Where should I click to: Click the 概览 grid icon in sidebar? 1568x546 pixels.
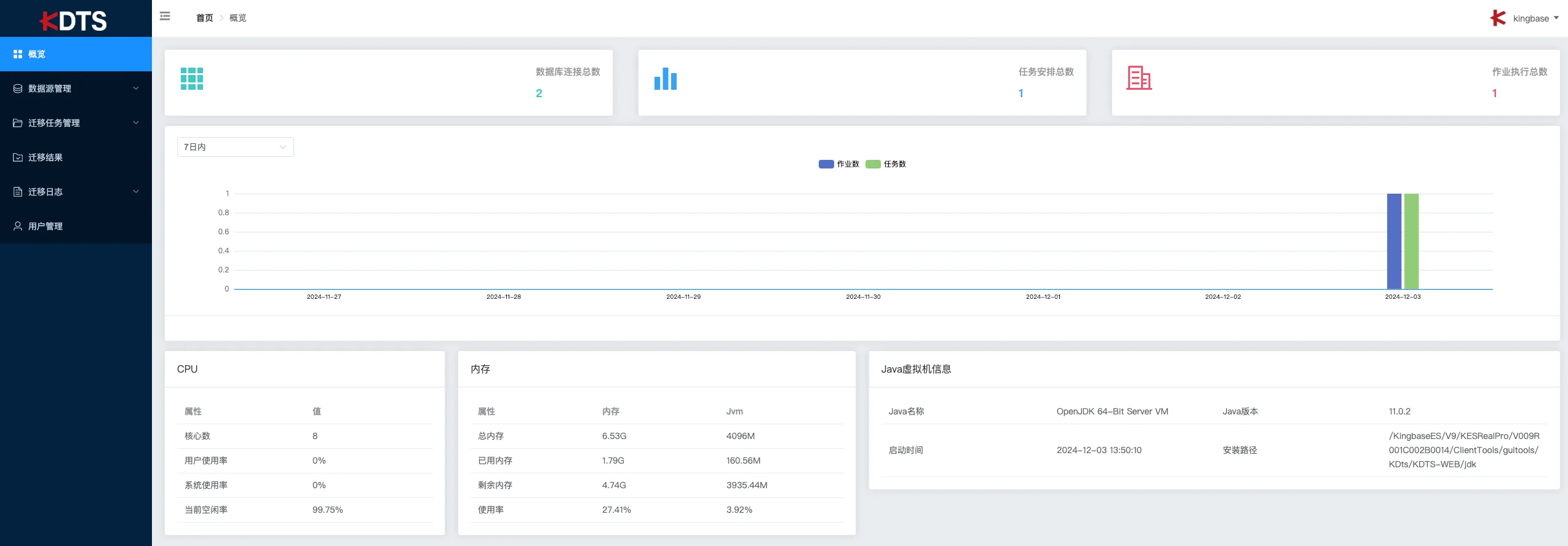[x=18, y=54]
